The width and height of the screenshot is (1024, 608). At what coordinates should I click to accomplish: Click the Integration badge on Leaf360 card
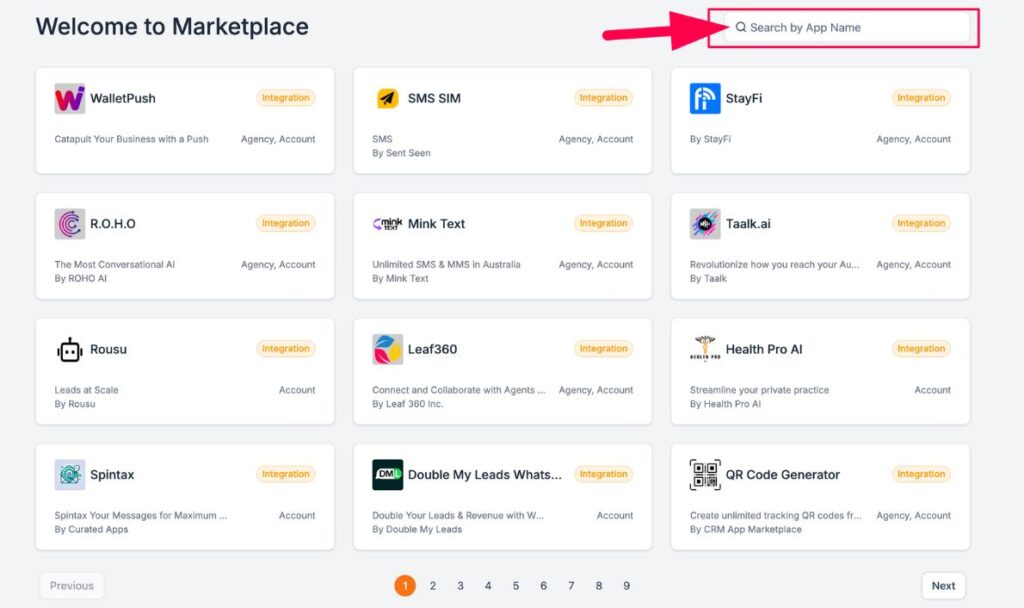603,349
